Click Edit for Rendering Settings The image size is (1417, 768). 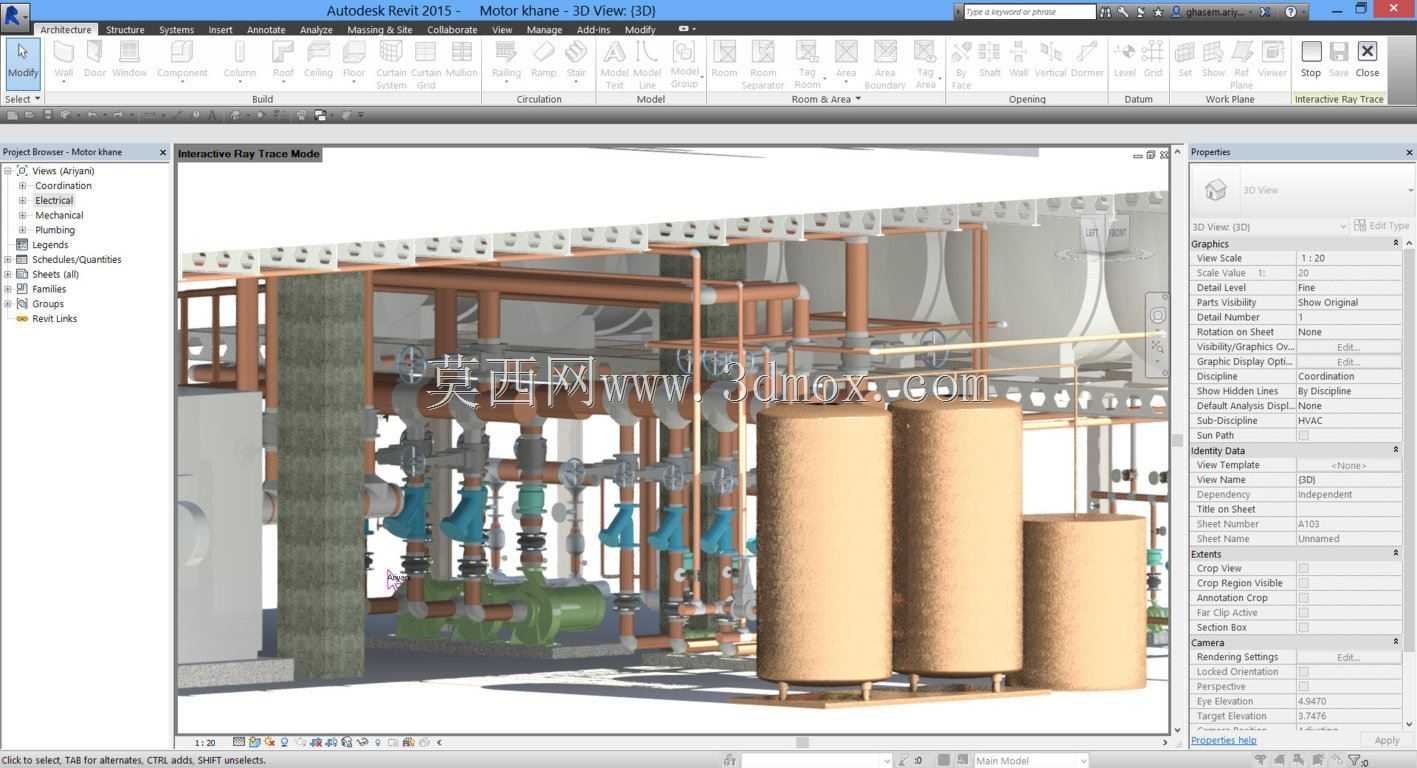coord(1348,657)
